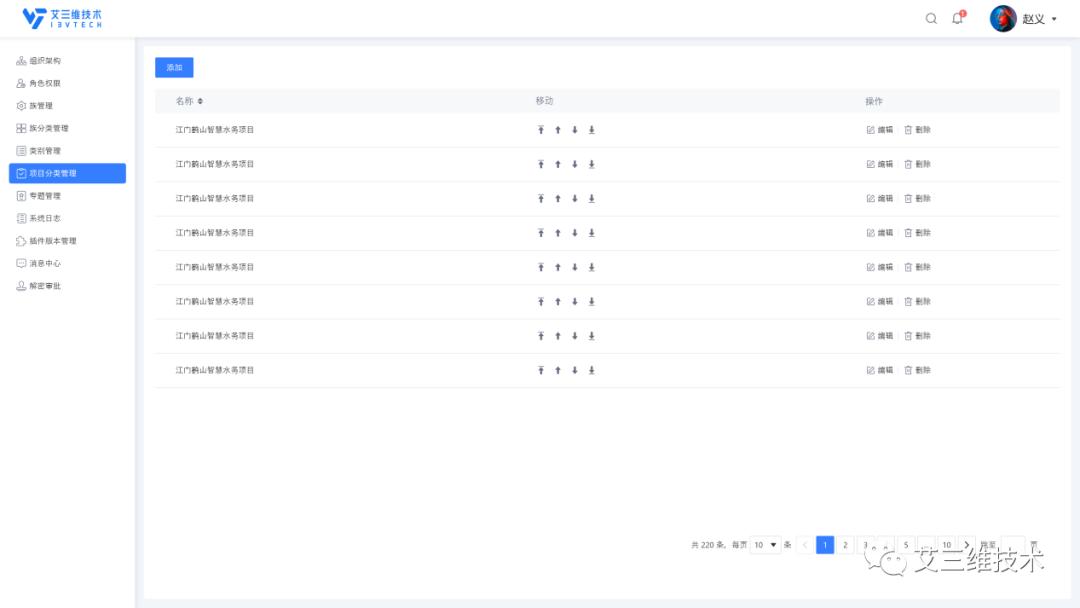Edit the eighth row project
Screen dimensions: 1080x608
point(880,370)
